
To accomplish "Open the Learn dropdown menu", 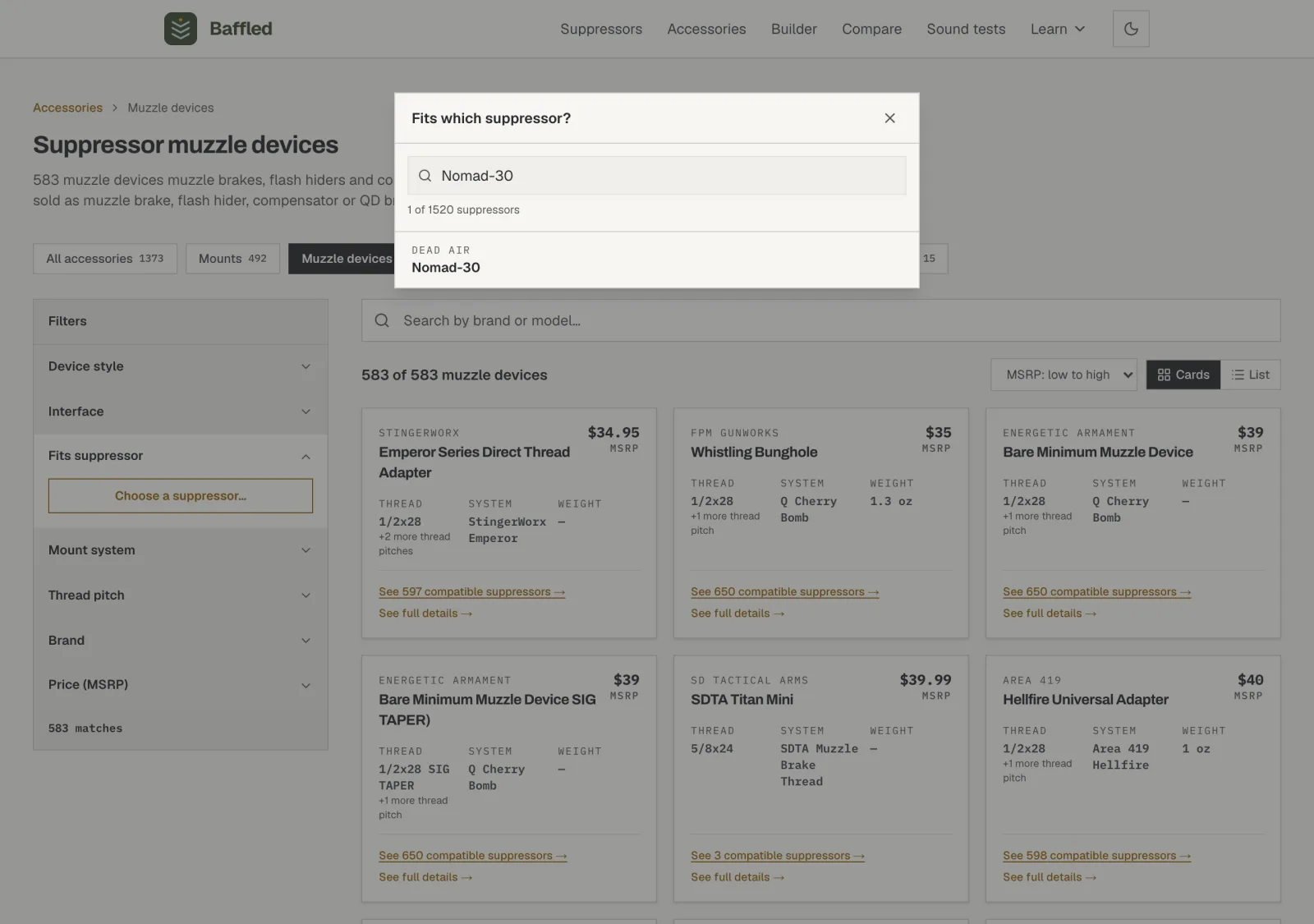I will click(x=1058, y=29).
